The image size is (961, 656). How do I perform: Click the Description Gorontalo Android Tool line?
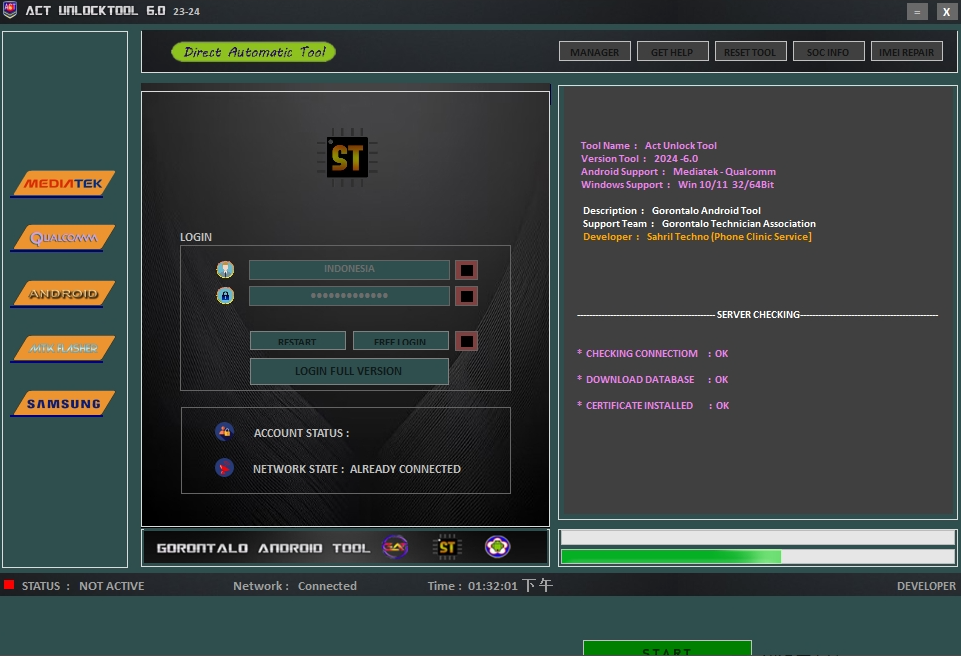pos(672,210)
